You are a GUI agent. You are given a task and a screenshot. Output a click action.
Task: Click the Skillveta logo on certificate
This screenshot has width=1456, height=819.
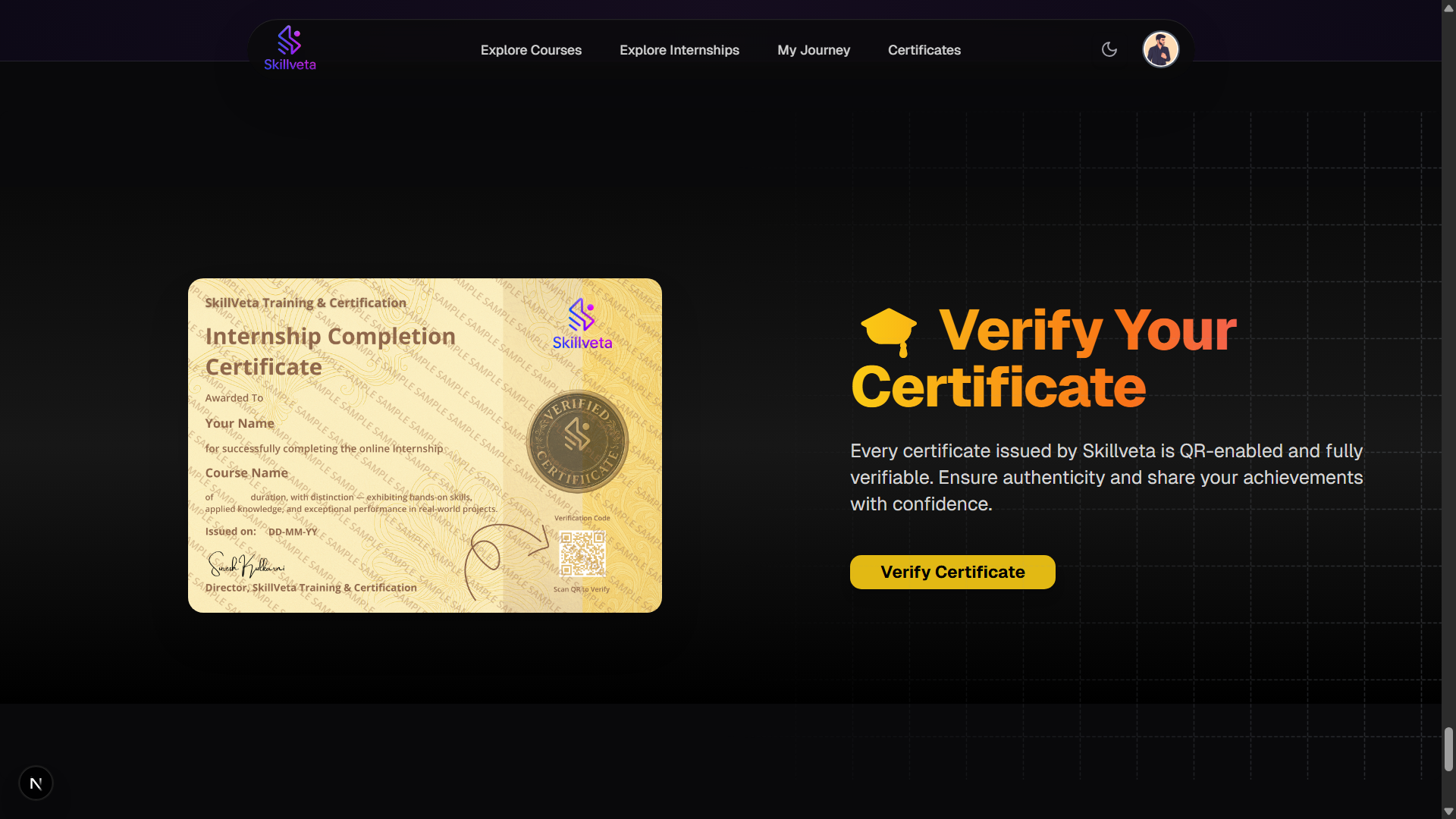click(582, 324)
